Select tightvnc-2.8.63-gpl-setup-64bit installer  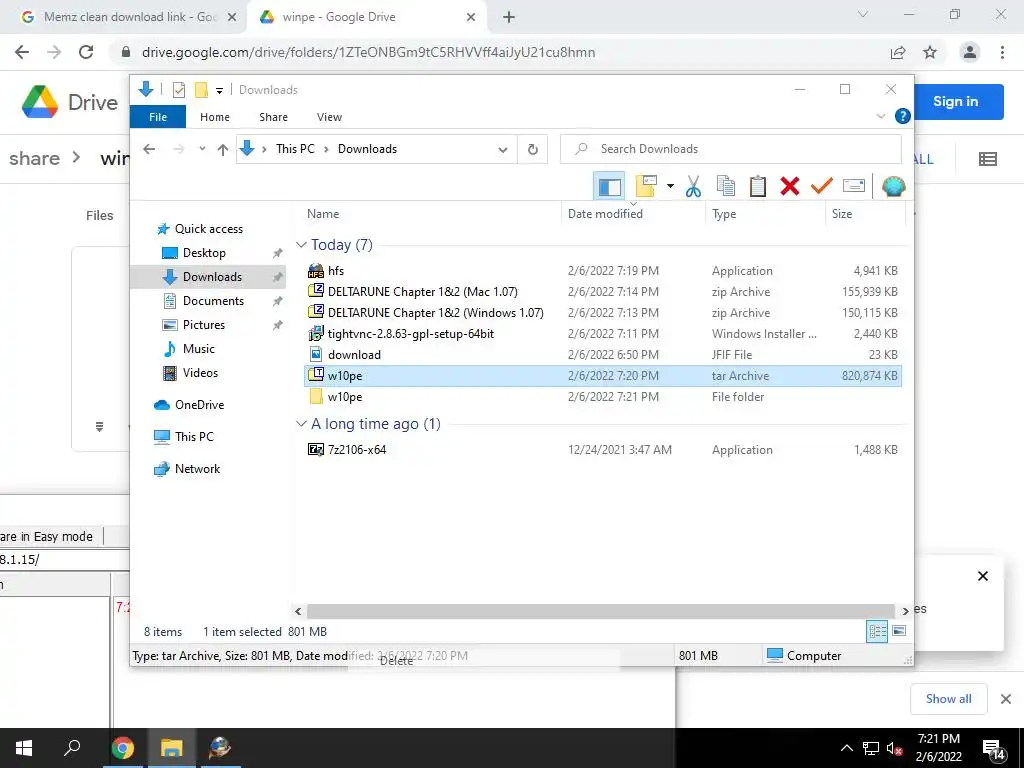point(603,333)
